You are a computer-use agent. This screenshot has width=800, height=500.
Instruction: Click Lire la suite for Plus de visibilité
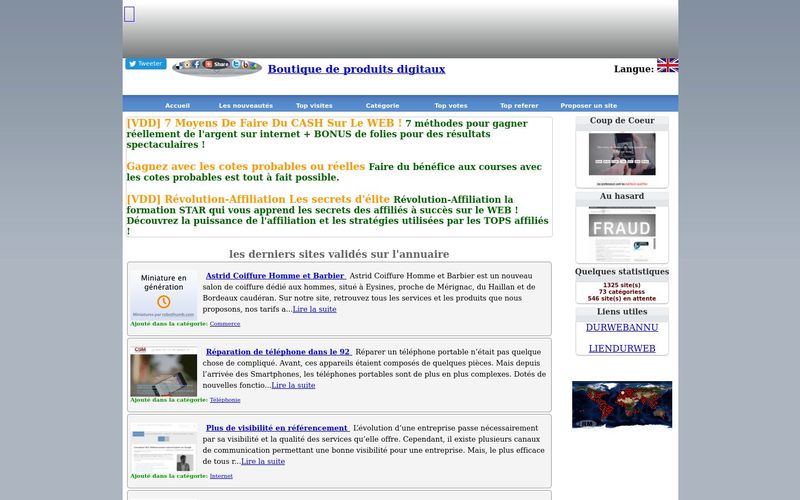[263, 461]
